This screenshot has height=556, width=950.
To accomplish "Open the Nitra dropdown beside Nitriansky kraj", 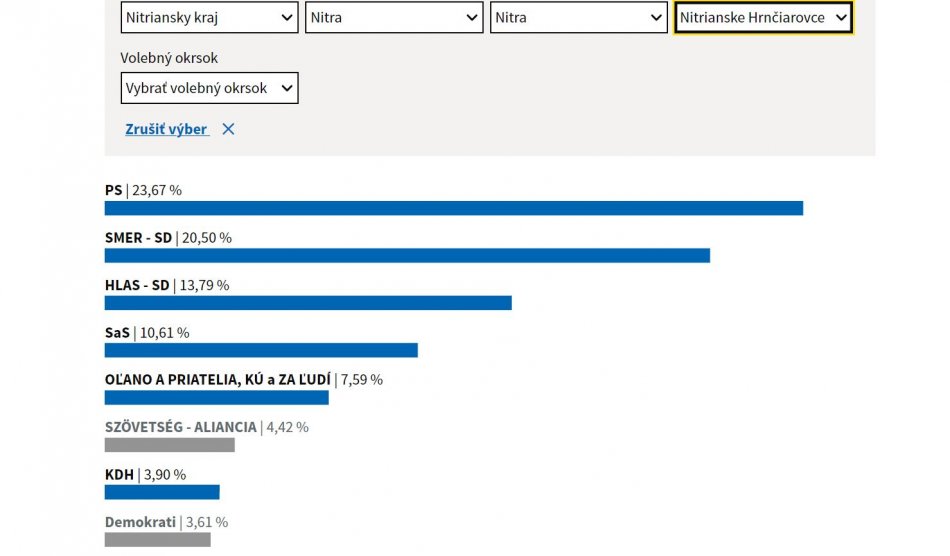I will (394, 18).
